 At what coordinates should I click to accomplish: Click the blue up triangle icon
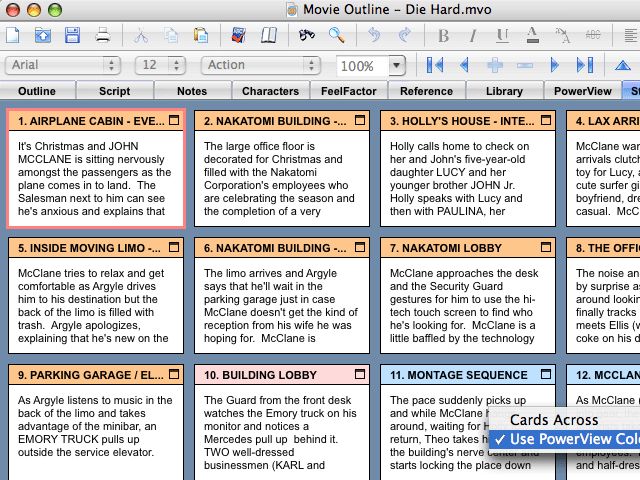[x=622, y=65]
